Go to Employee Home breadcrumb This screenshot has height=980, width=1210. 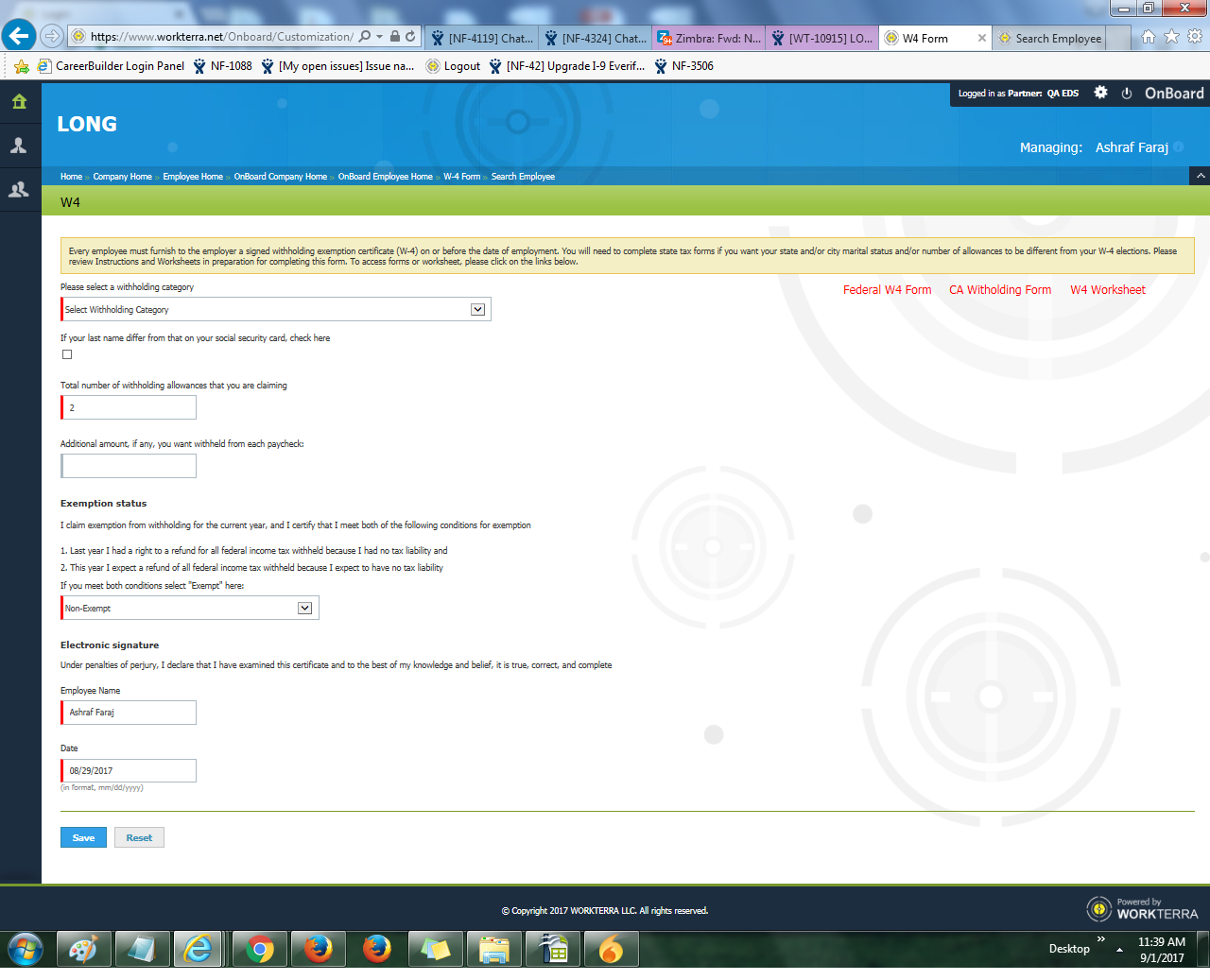pos(193,177)
